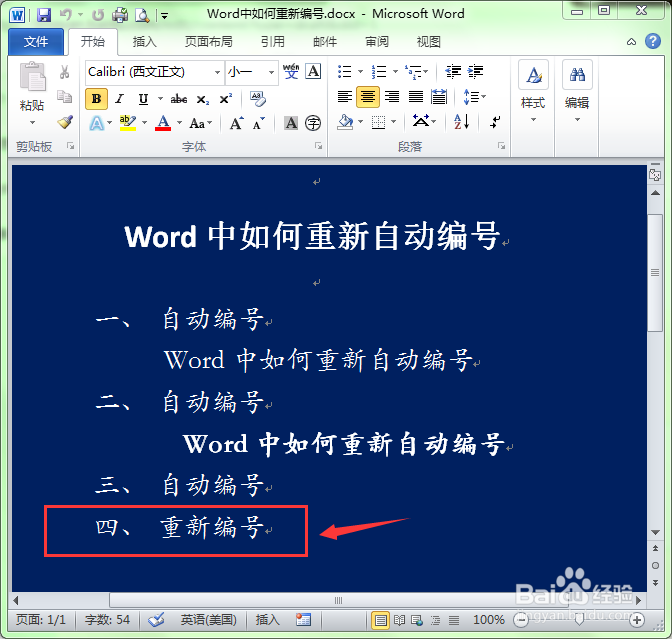The image size is (672, 639).
Task: Click the Character Border A icon
Action: (x=313, y=71)
